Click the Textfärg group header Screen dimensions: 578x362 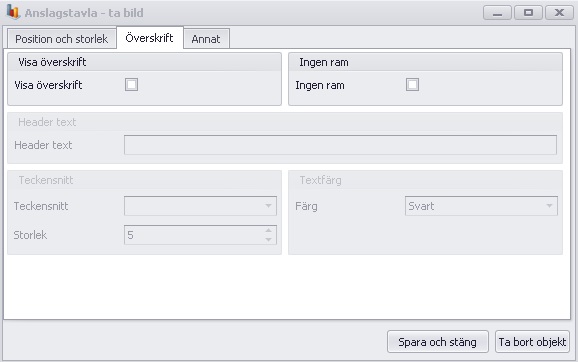(x=320, y=180)
